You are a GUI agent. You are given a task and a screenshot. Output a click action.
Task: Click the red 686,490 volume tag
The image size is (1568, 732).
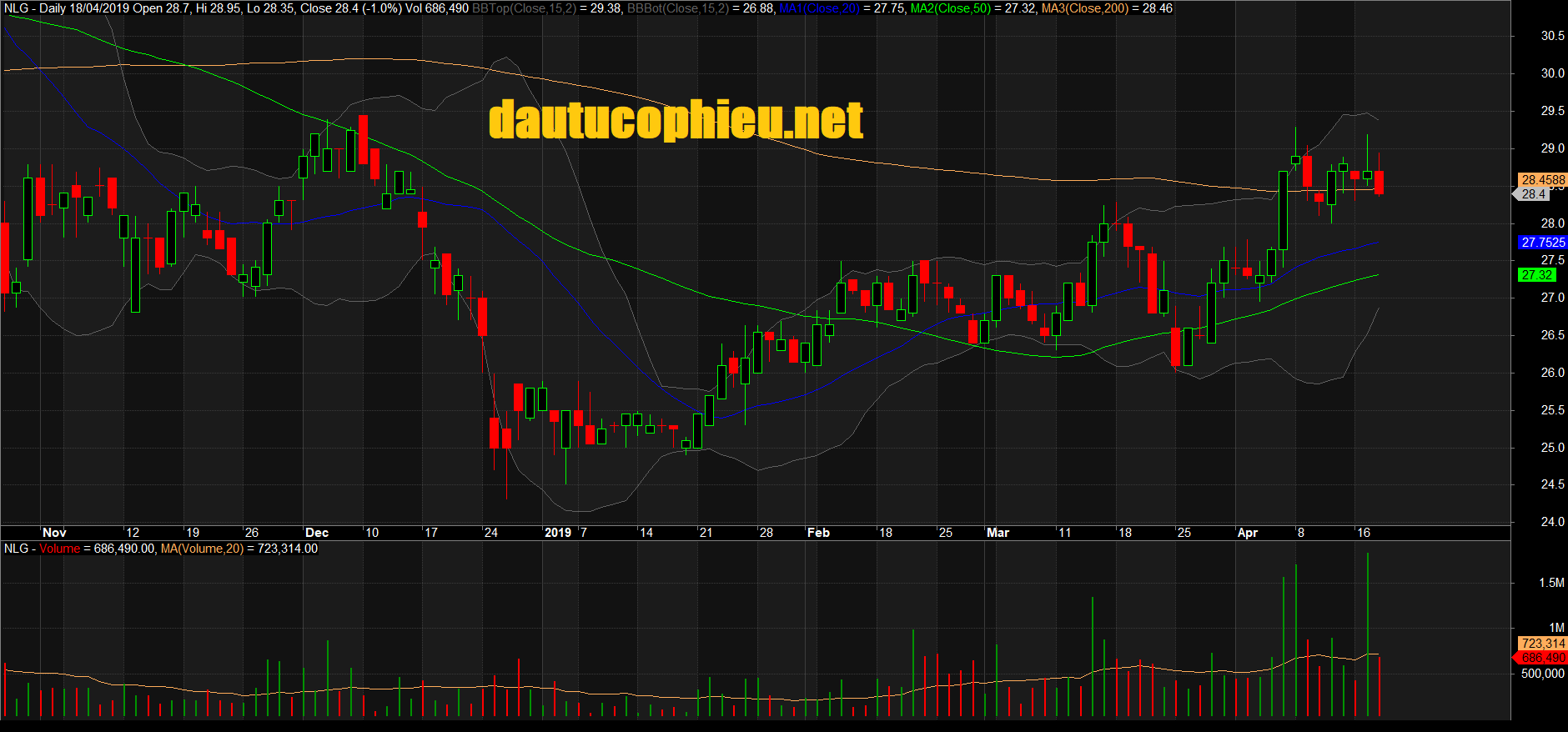1542,658
